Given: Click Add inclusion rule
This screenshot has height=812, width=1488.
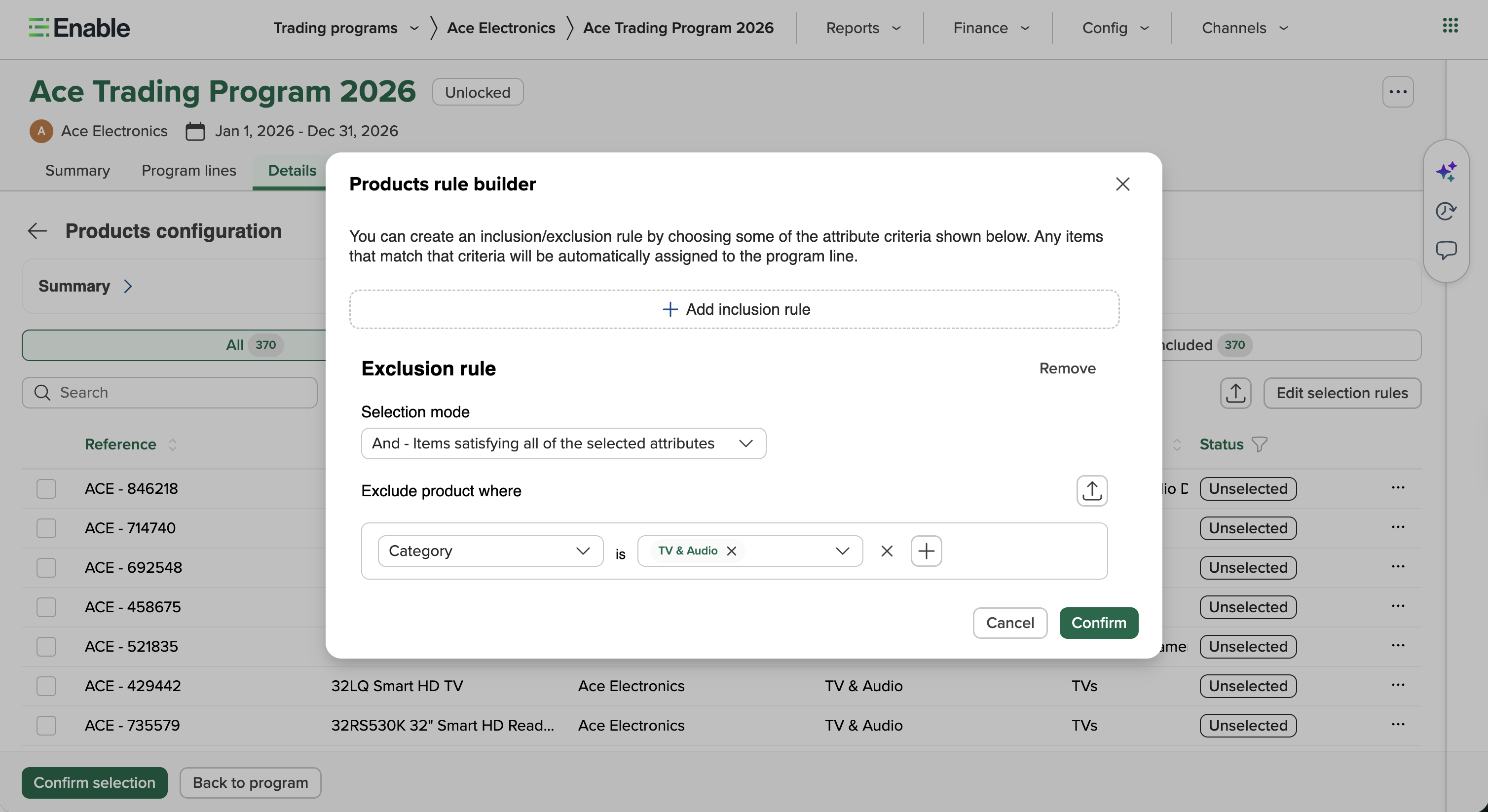Looking at the screenshot, I should tap(734, 309).
